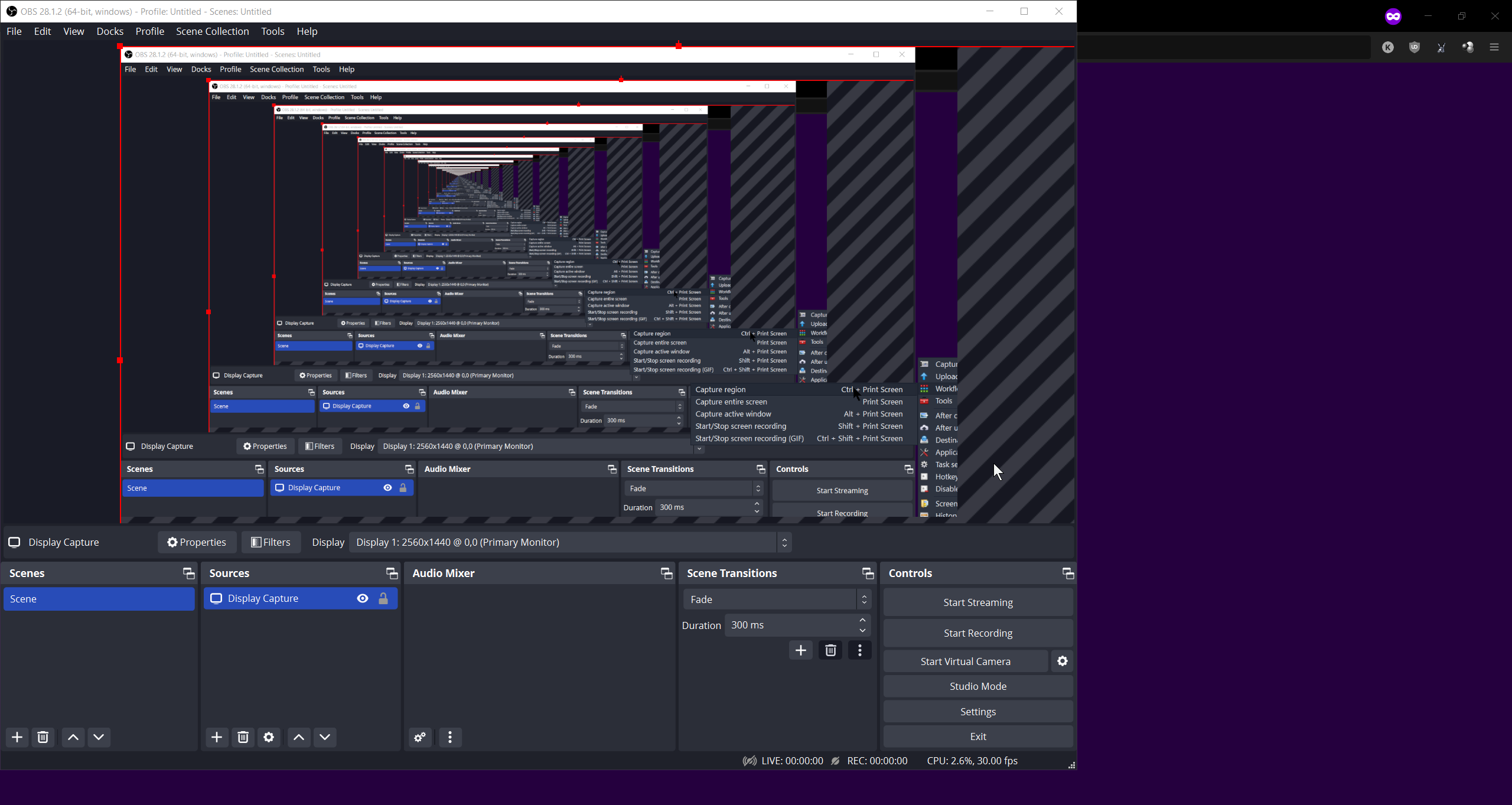Open advanced audio settings gear in Audio Mixer

tap(419, 737)
